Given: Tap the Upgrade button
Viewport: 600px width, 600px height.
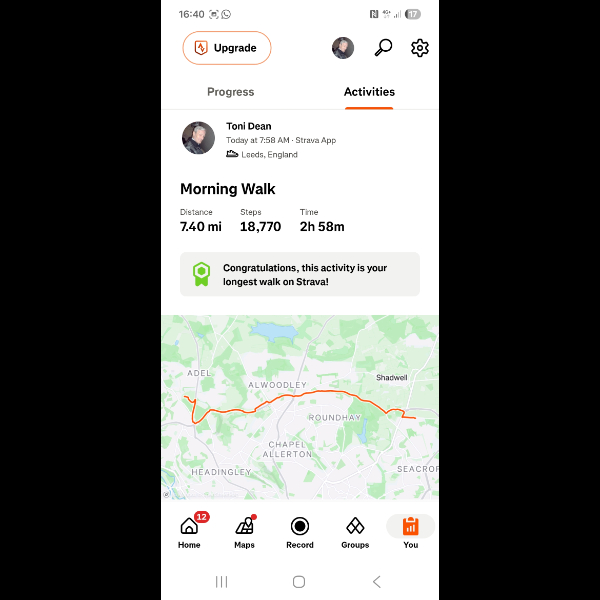Looking at the screenshot, I should [227, 48].
